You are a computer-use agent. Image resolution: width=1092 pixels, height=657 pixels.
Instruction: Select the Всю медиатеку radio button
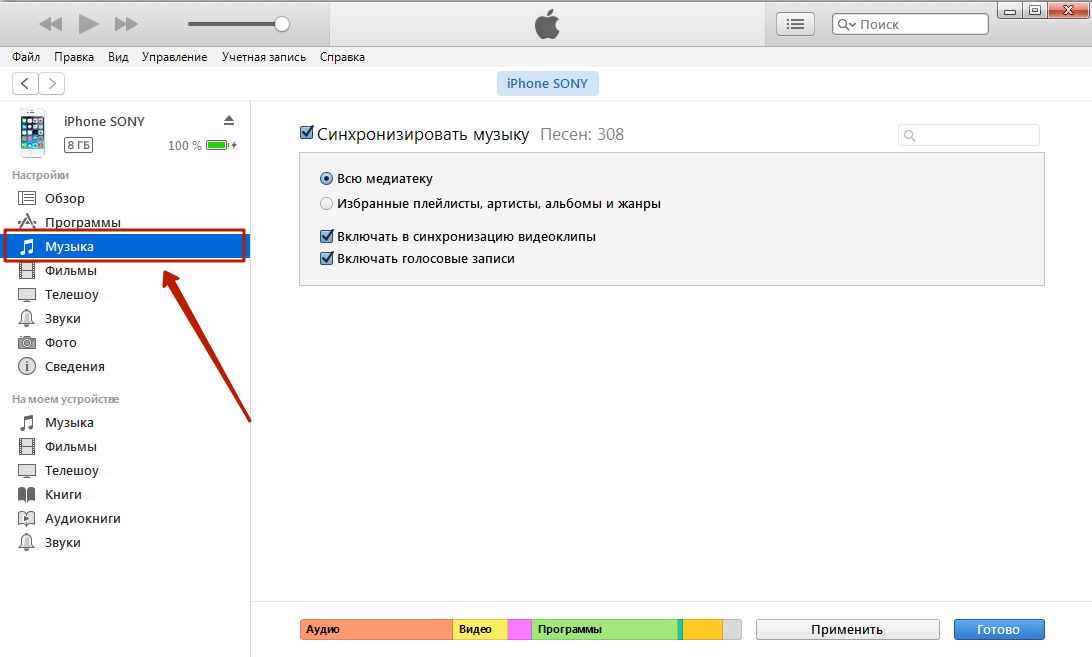click(x=326, y=178)
